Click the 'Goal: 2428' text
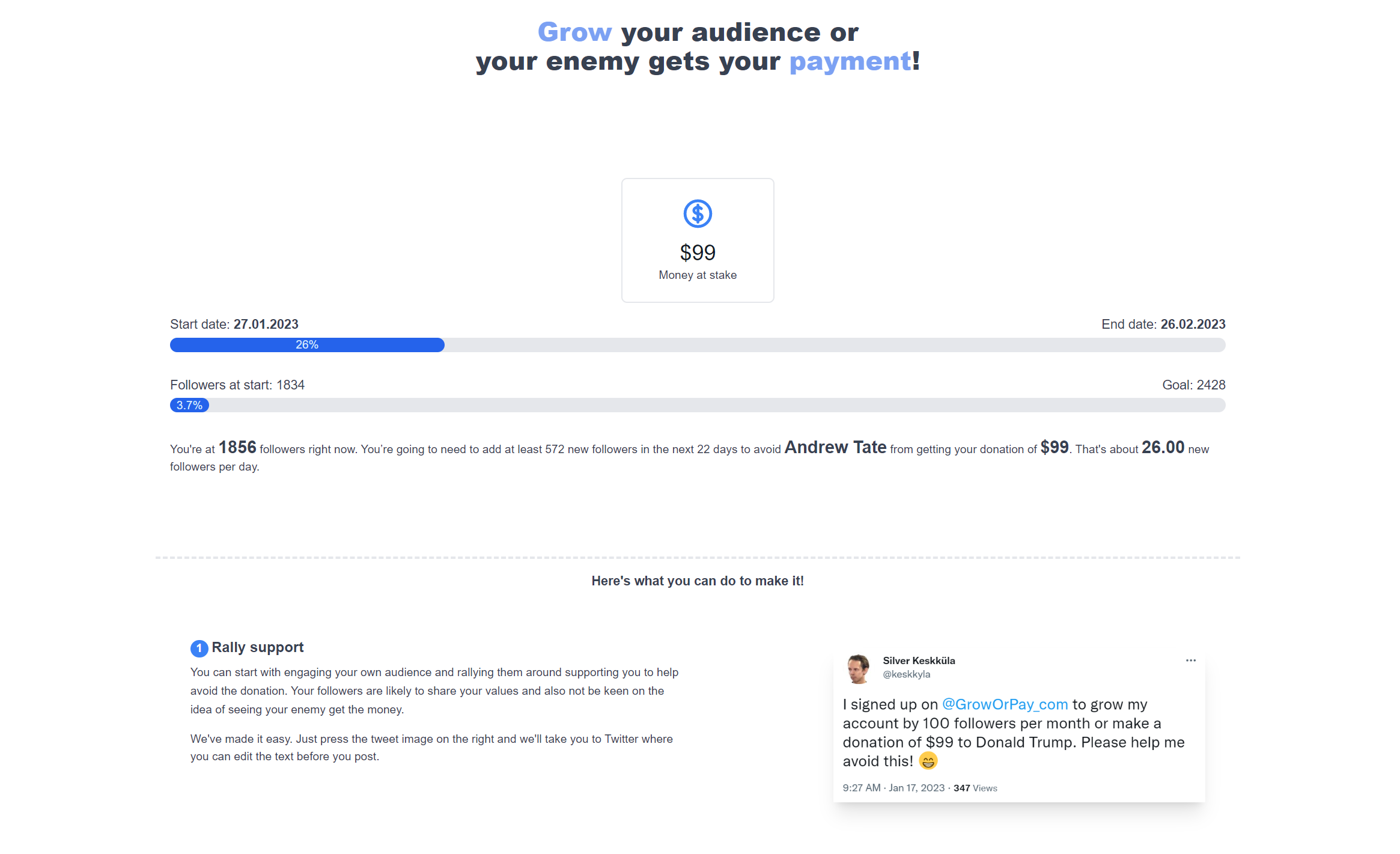The height and width of the screenshot is (854, 1400). click(x=1194, y=385)
